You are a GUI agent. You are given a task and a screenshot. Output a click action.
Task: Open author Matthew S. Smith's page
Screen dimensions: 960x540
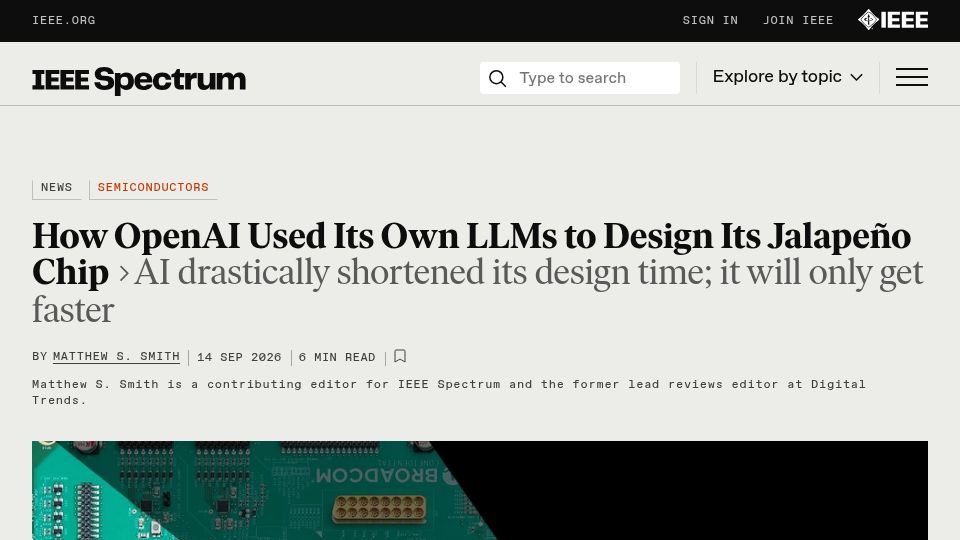(116, 357)
